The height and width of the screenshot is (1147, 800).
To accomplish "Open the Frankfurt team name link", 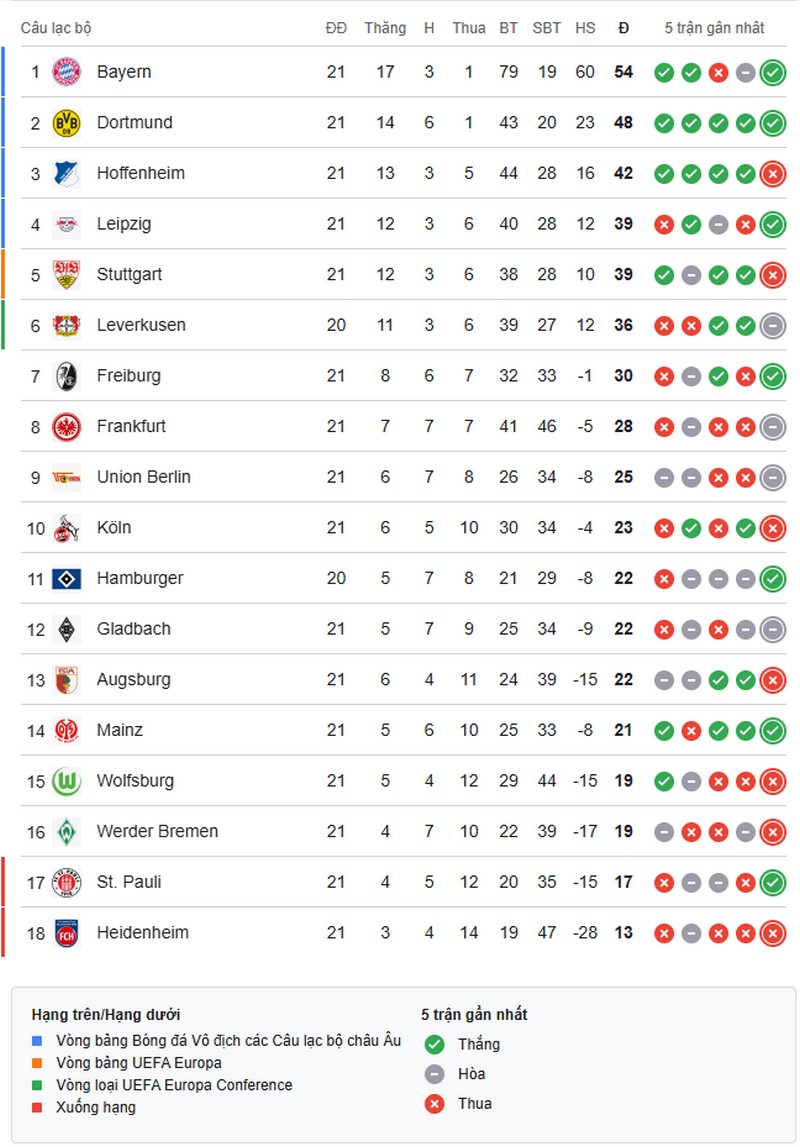I will (x=132, y=426).
